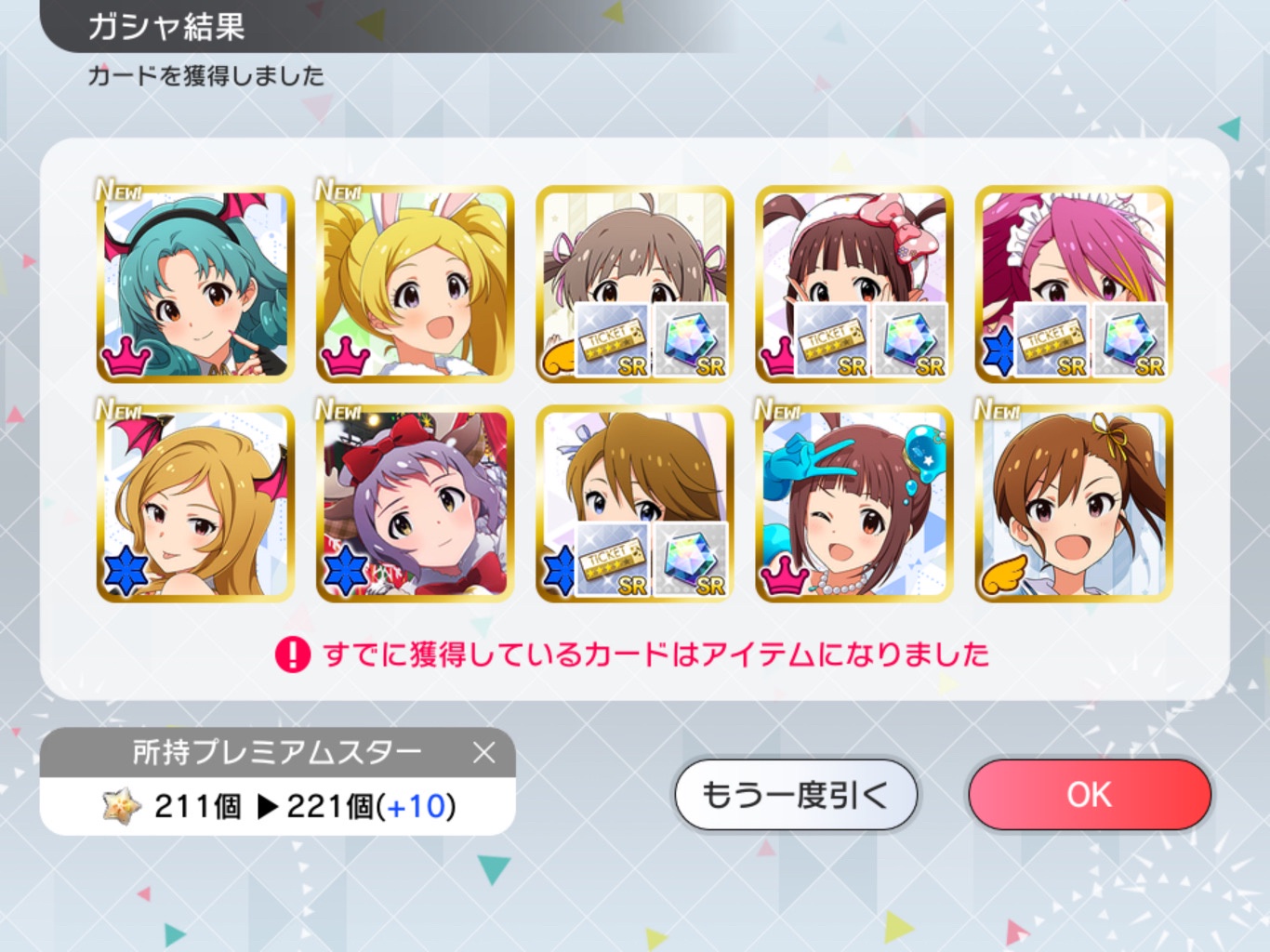Click the もう一度引く draw again button
The height and width of the screenshot is (952, 1270).
pos(796,795)
